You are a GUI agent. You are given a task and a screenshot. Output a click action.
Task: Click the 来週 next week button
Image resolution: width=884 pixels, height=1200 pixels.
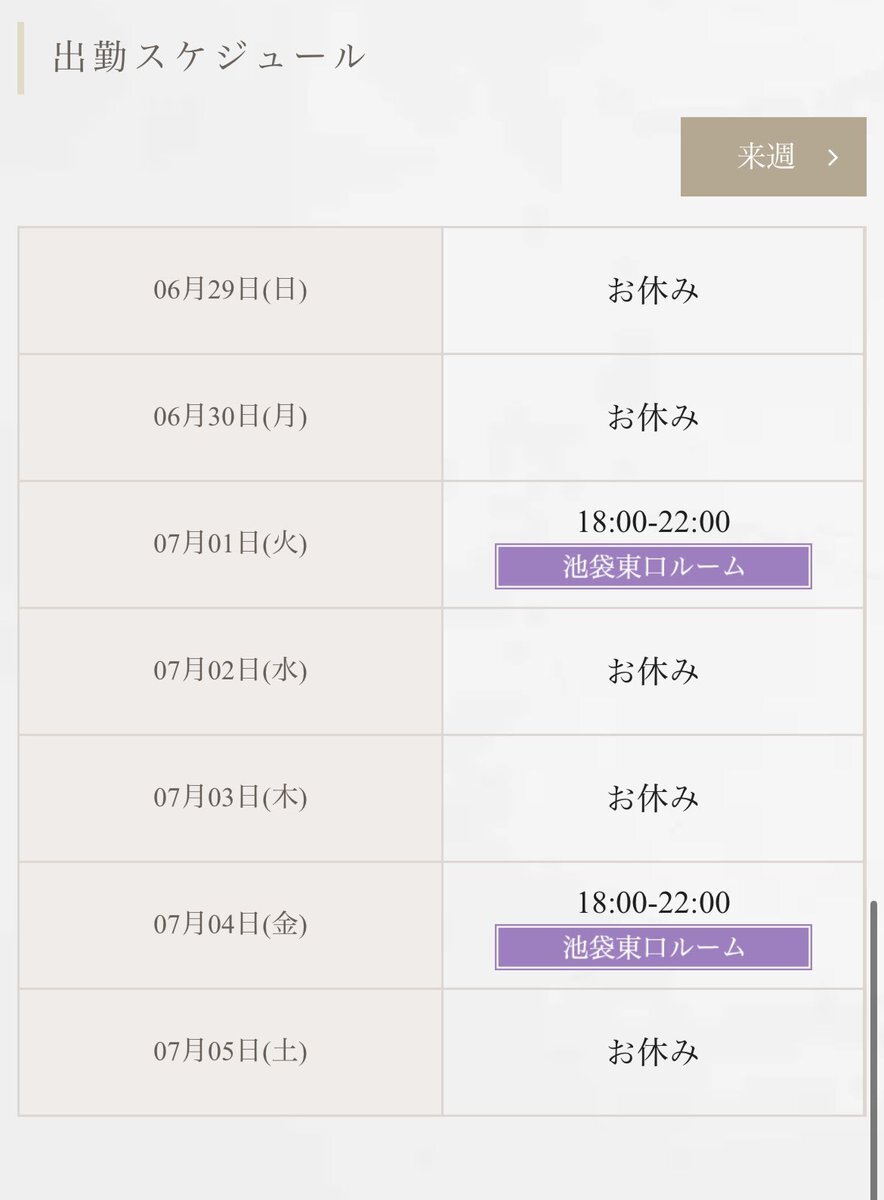tap(773, 157)
